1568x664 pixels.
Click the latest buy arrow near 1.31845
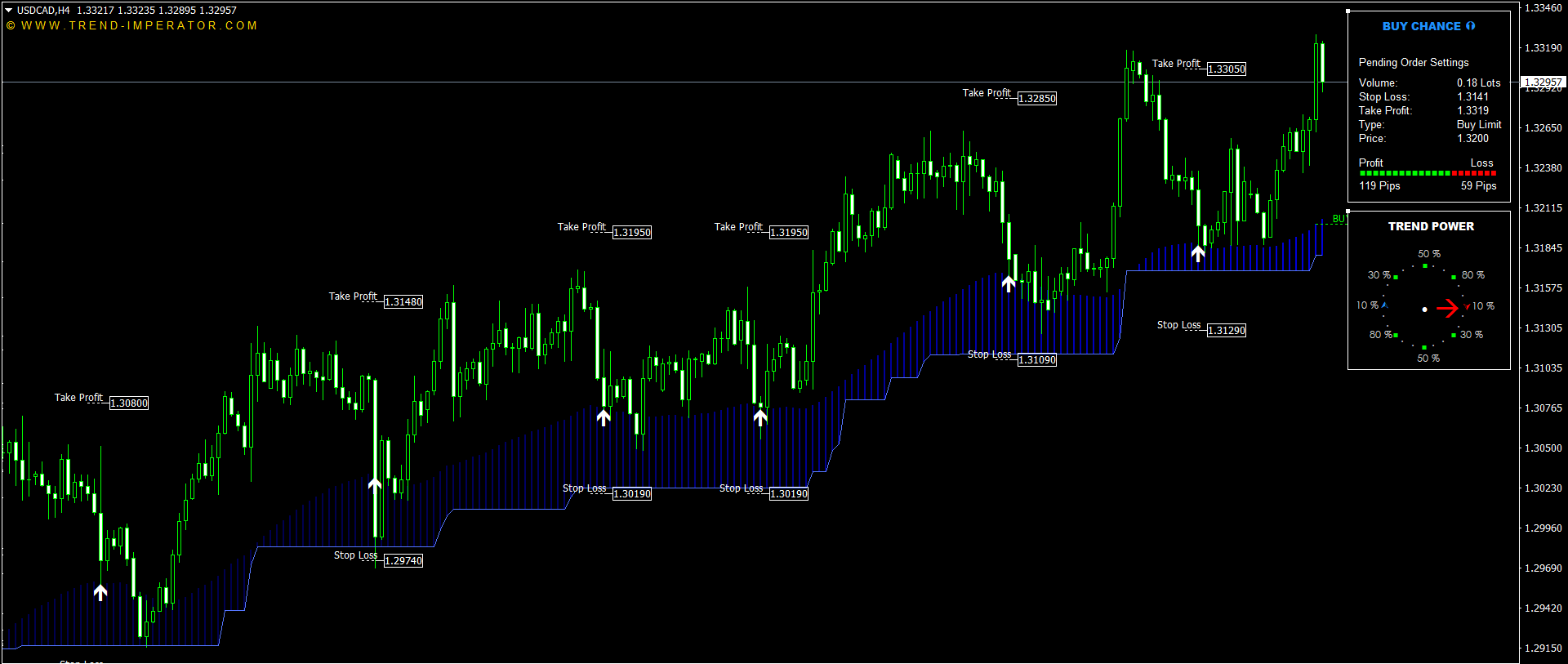[x=1197, y=253]
